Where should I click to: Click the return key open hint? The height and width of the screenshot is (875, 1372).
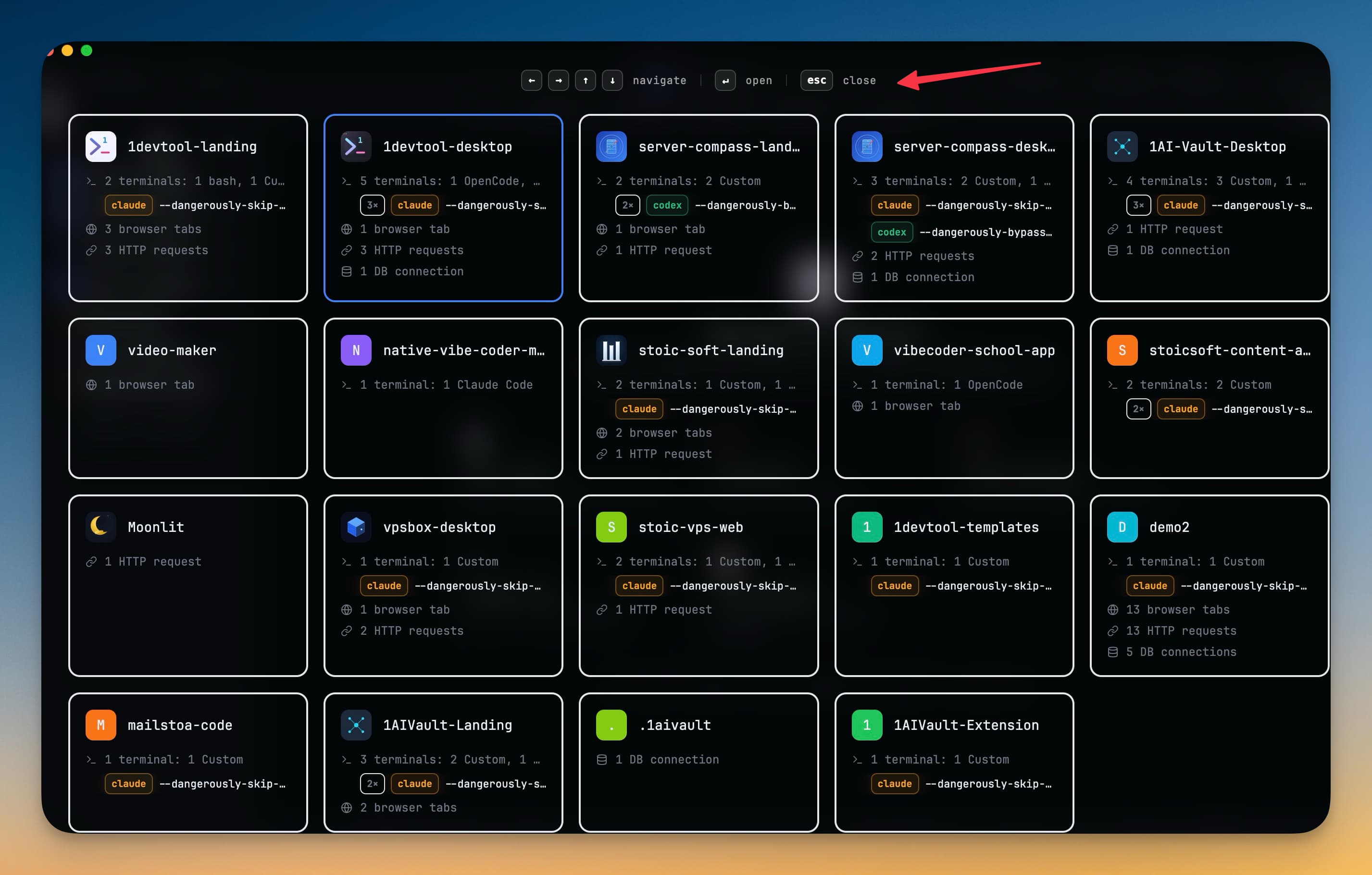pyautogui.click(x=725, y=80)
